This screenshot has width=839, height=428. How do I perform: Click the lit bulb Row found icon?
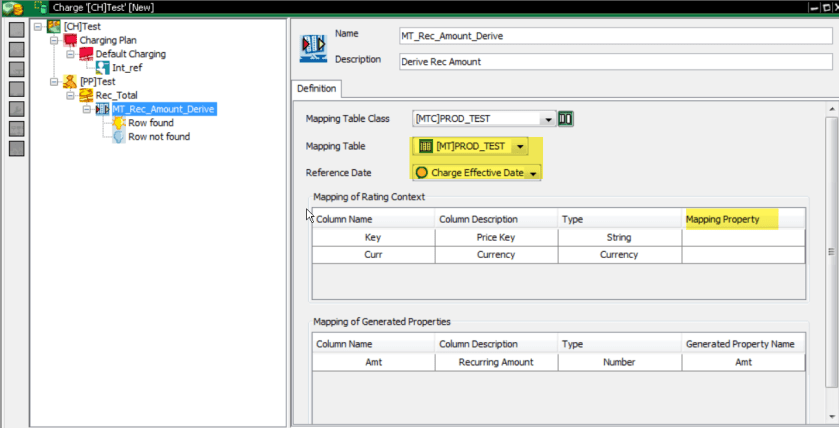[118, 123]
